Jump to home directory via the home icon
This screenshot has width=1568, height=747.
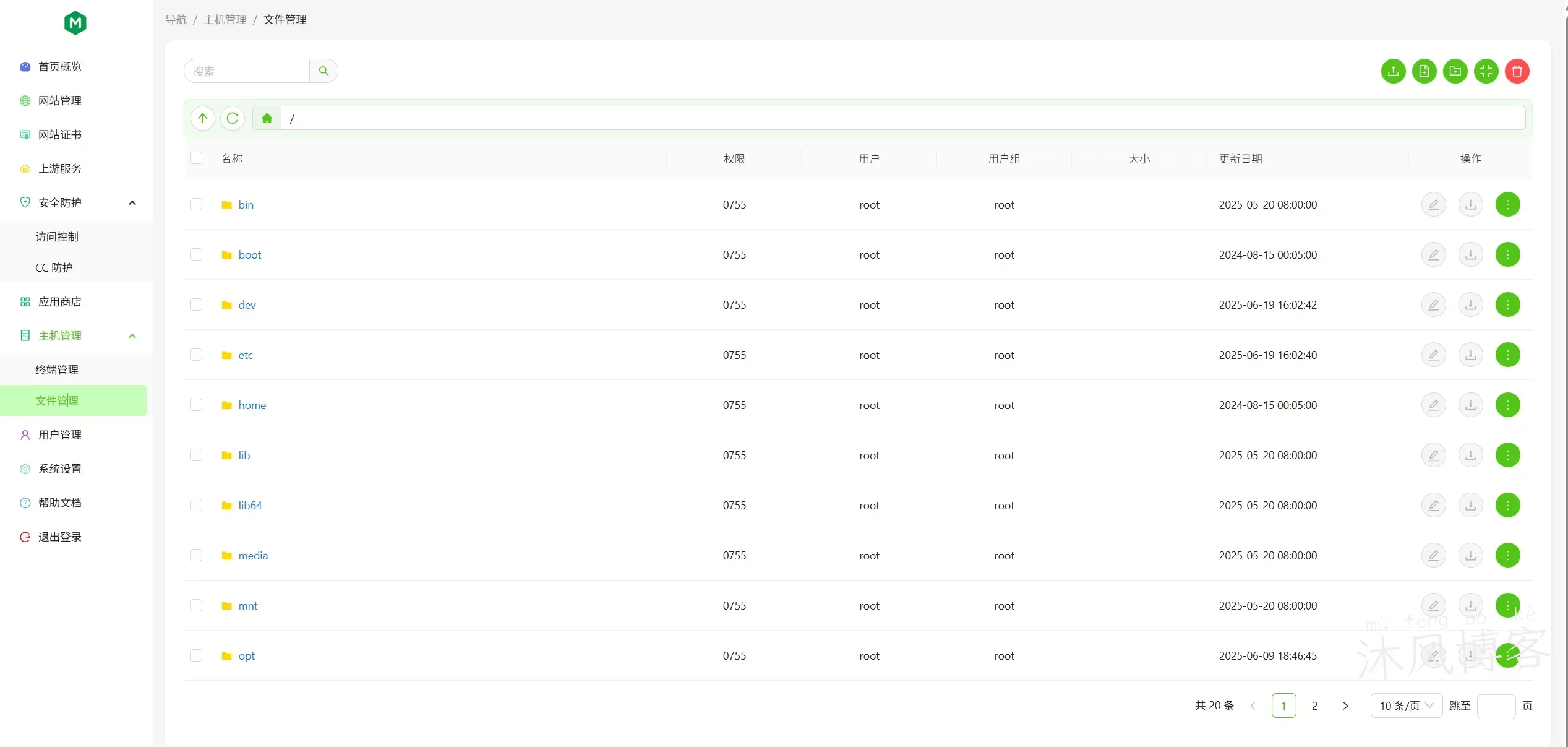coord(266,118)
